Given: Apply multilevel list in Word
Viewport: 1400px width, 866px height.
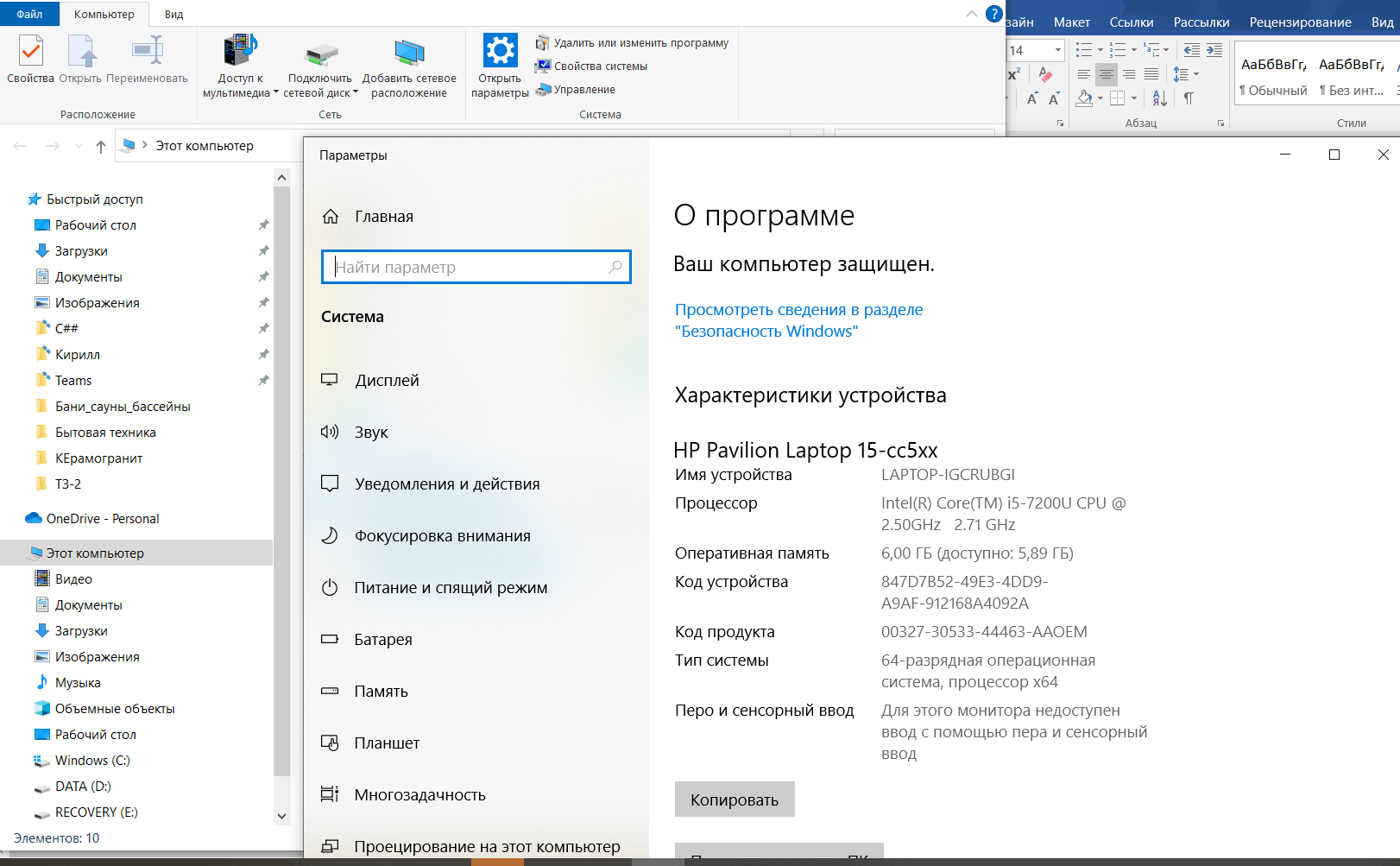Looking at the screenshot, I should pyautogui.click(x=1151, y=50).
